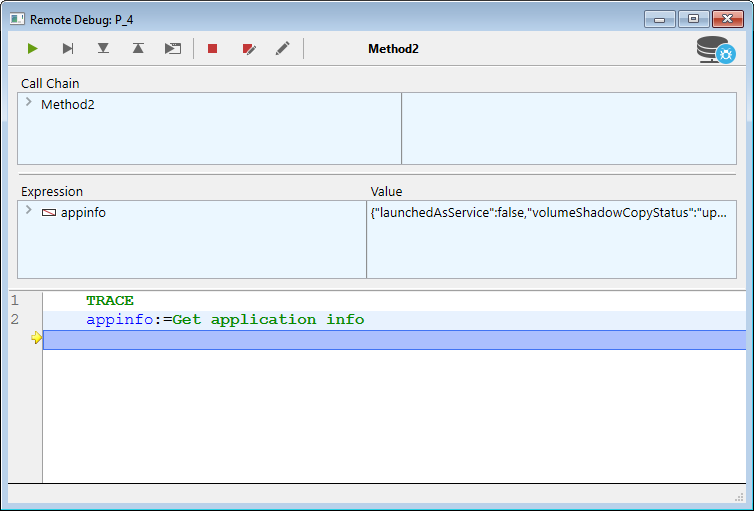The image size is (754, 511).
Task: Click the Expression column header
Action: 52,191
